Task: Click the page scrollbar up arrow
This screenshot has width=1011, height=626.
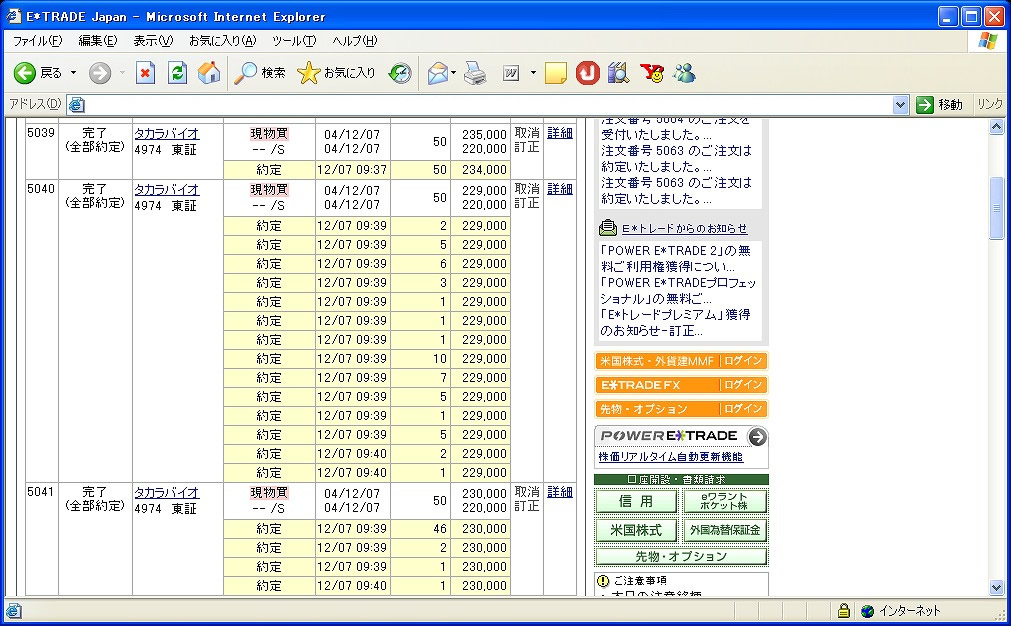Action: pos(996,127)
